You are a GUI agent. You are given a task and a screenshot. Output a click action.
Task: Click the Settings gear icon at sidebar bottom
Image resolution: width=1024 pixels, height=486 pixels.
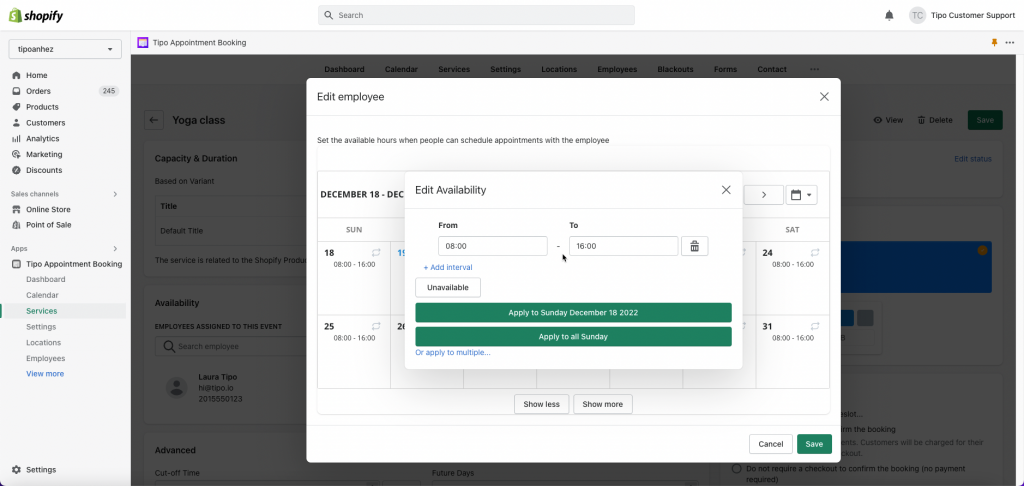click(x=16, y=470)
